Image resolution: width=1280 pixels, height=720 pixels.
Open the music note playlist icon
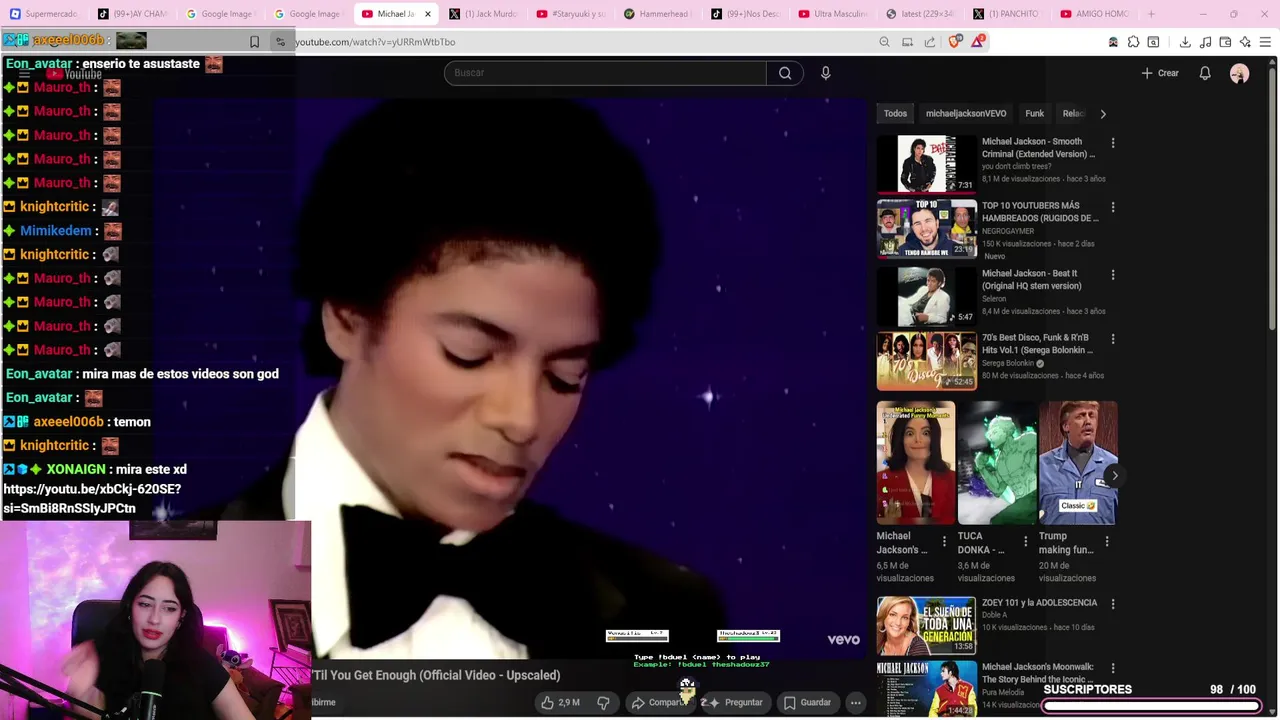click(x=1205, y=42)
